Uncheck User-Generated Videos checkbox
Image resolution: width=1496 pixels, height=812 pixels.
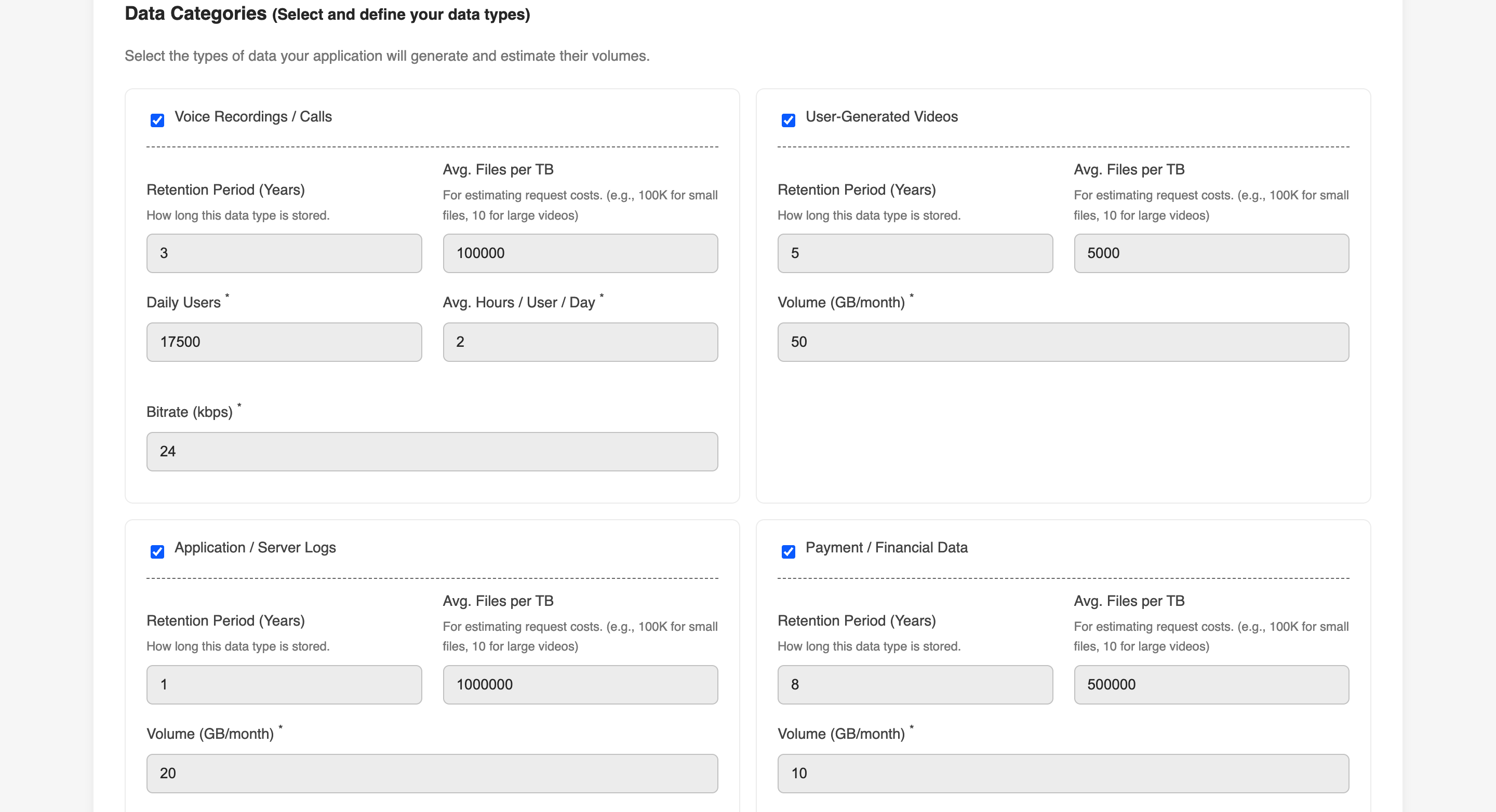pyautogui.click(x=788, y=120)
